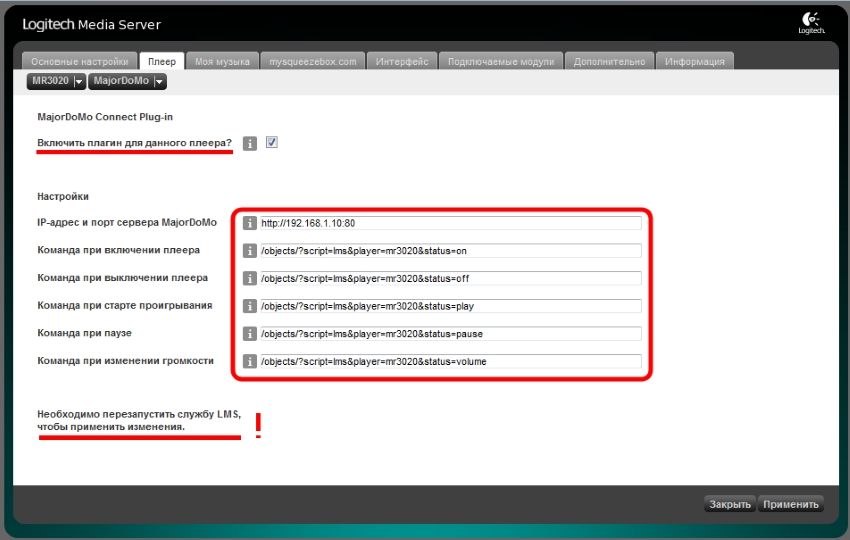This screenshot has width=850, height=540.
Task: Click the Закрыть button
Action: click(730, 504)
